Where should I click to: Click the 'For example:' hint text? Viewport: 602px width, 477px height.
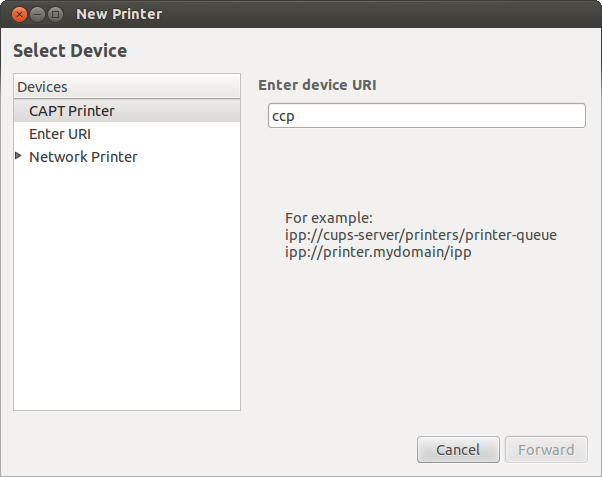pyautogui.click(x=329, y=218)
